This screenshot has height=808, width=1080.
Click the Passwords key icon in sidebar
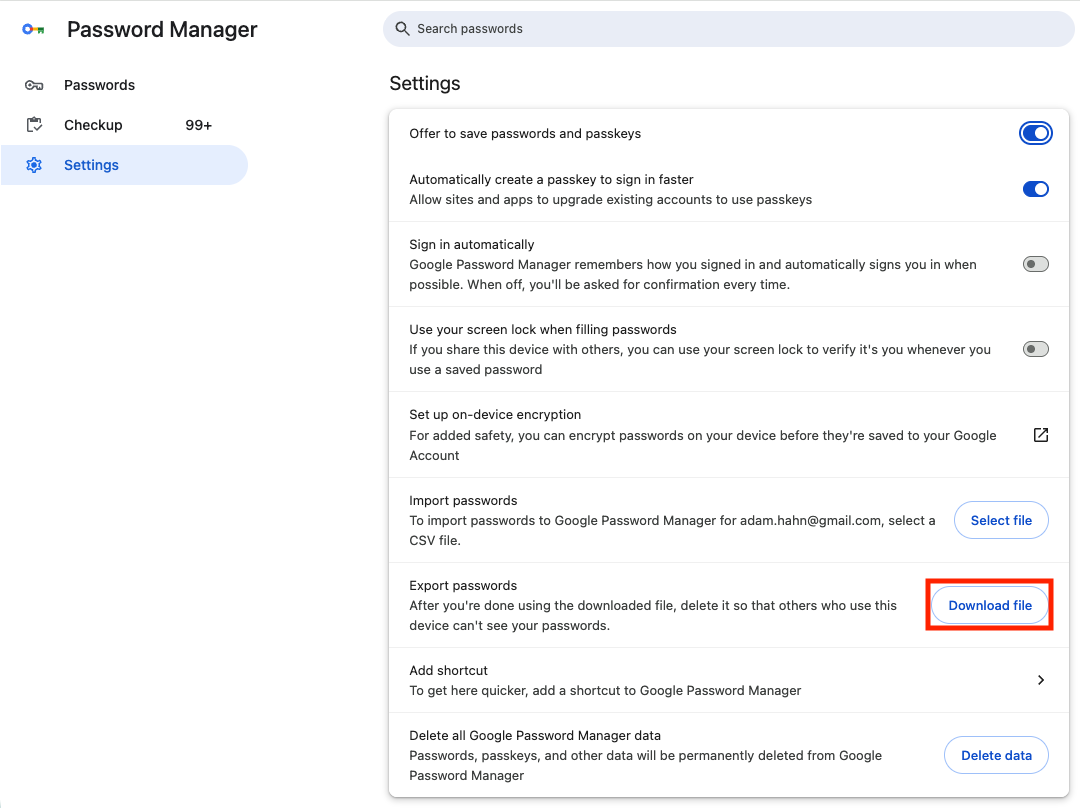point(34,85)
